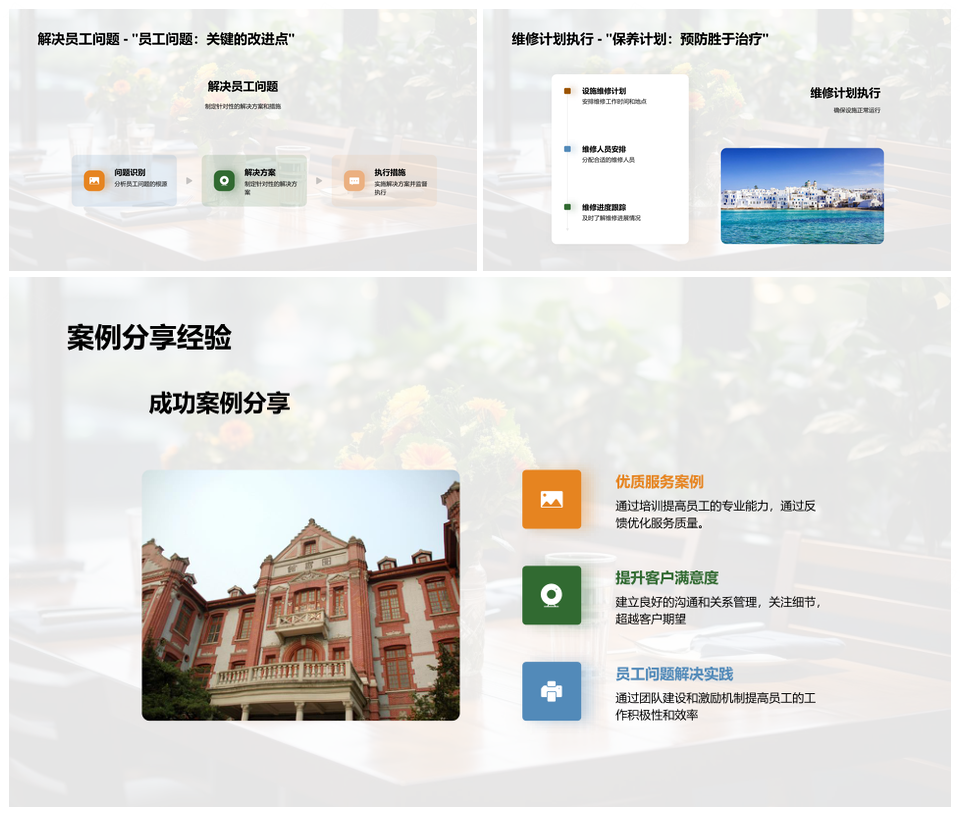This screenshot has width=960, height=816.
Task: Select the seaside town photo
Action: point(802,196)
